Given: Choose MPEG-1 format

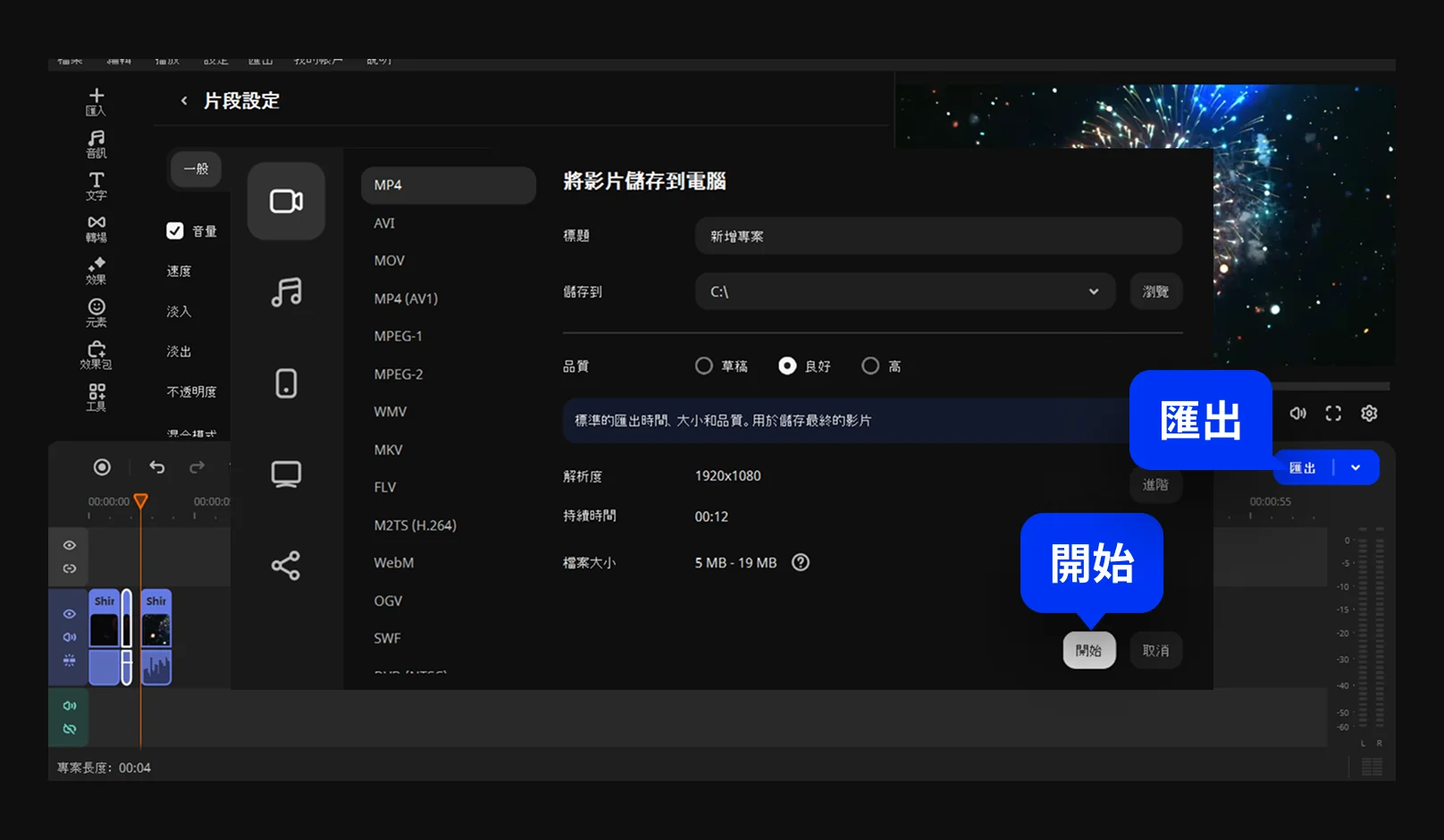Looking at the screenshot, I should (x=399, y=336).
